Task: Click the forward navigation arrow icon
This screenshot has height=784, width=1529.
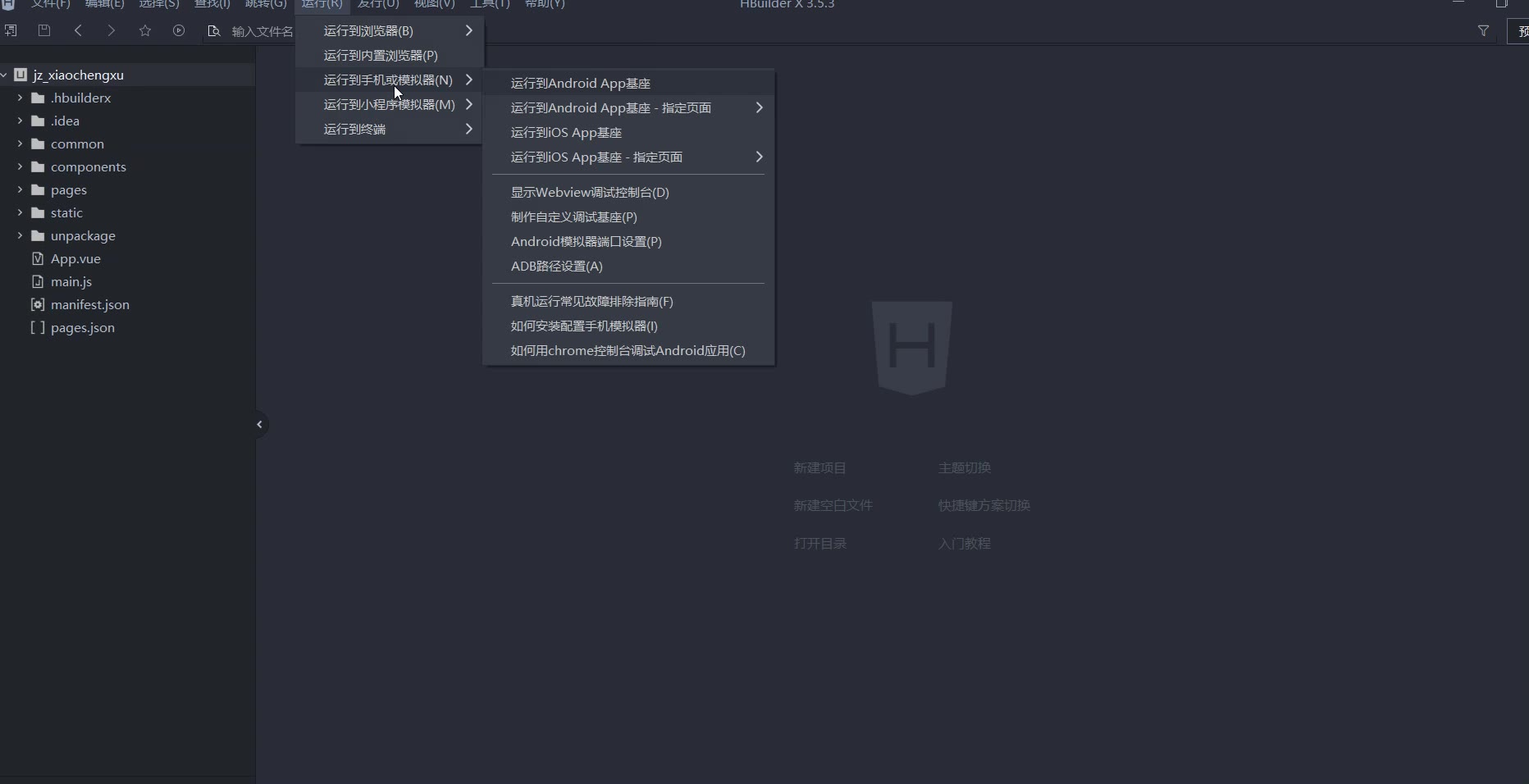Action: 112,30
